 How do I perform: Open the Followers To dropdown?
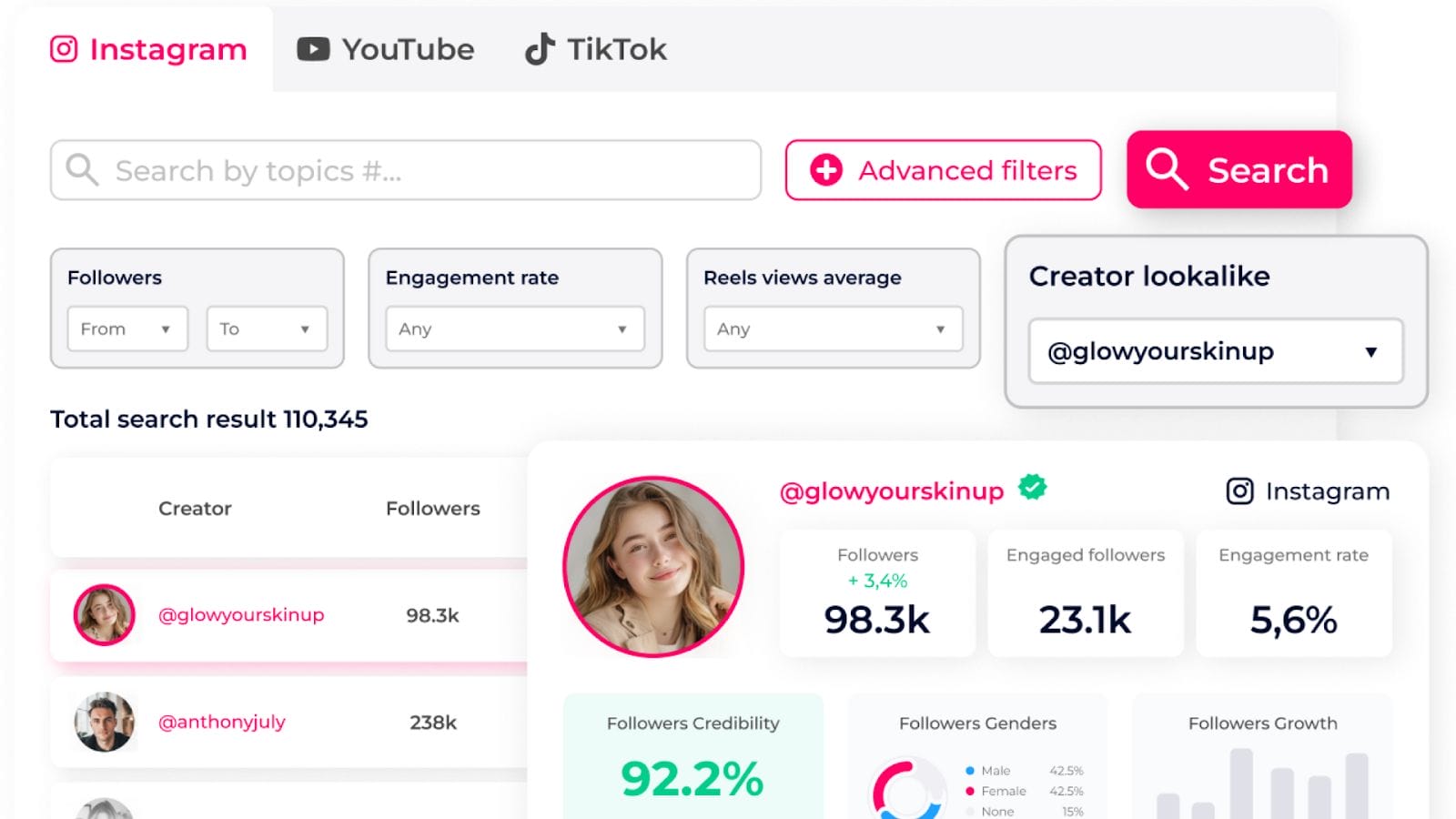pyautogui.click(x=267, y=329)
